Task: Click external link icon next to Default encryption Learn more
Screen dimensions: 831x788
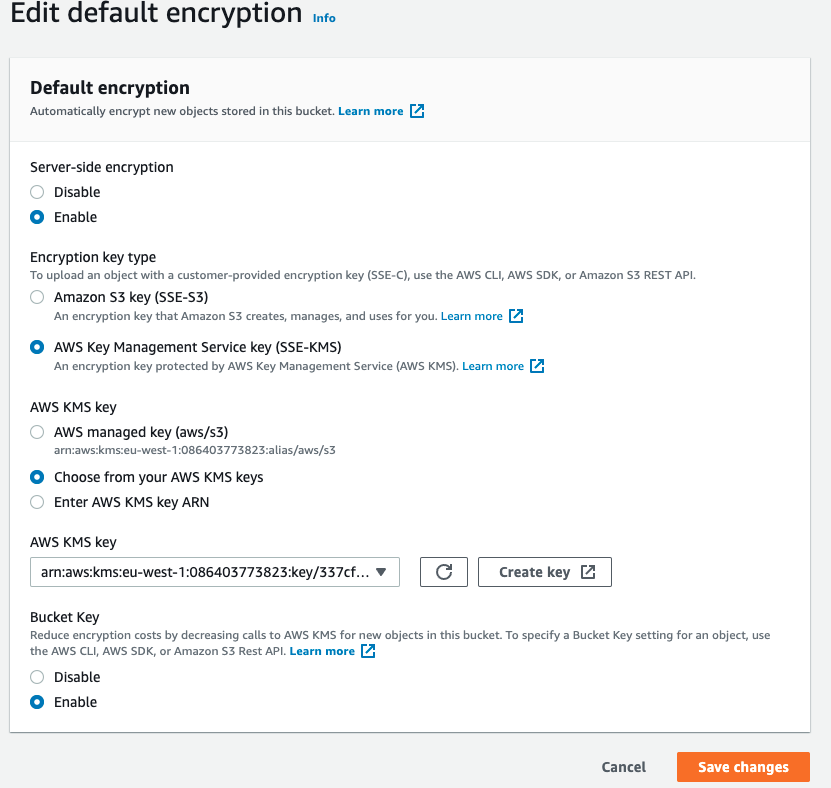Action: pos(418,111)
